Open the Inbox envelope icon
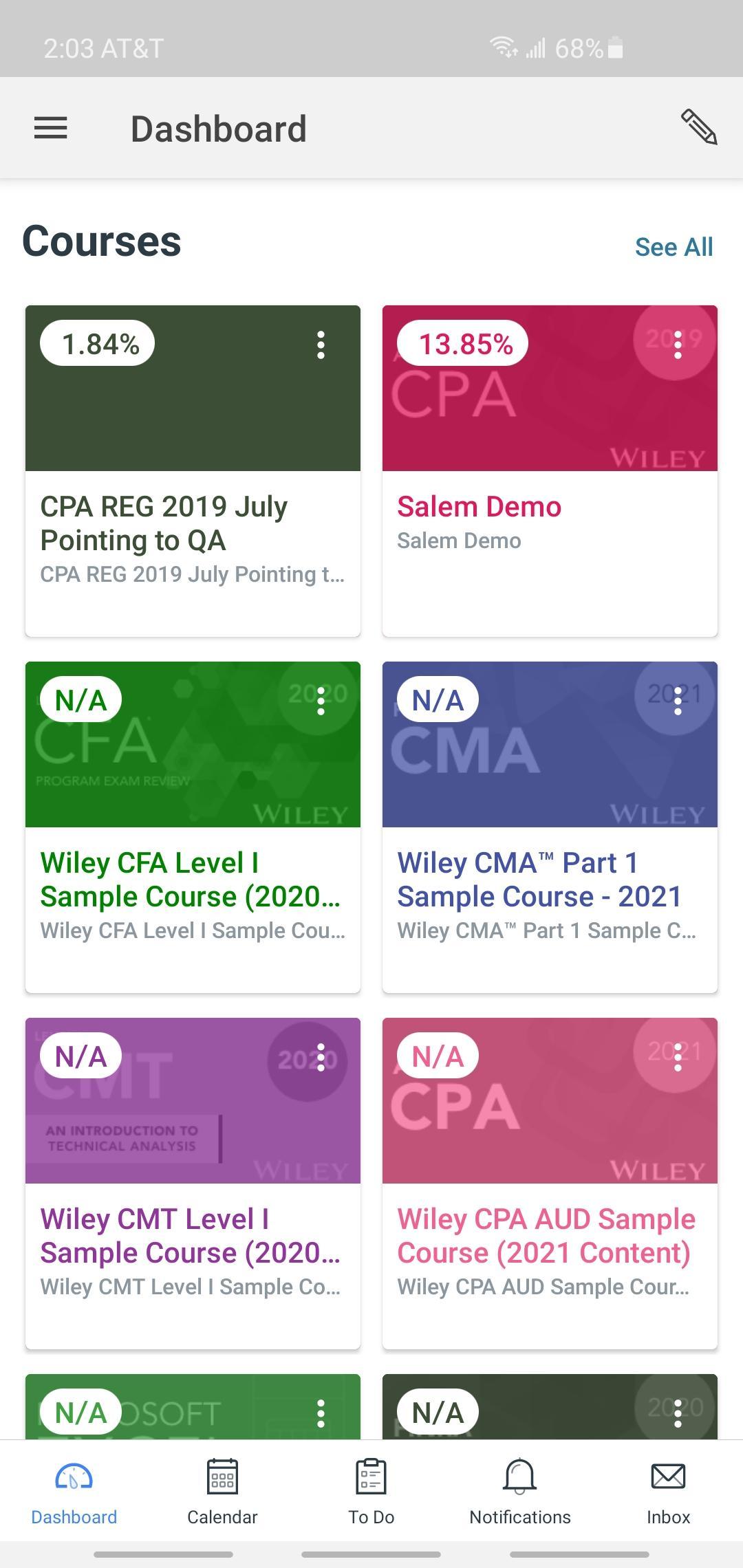 (668, 1476)
